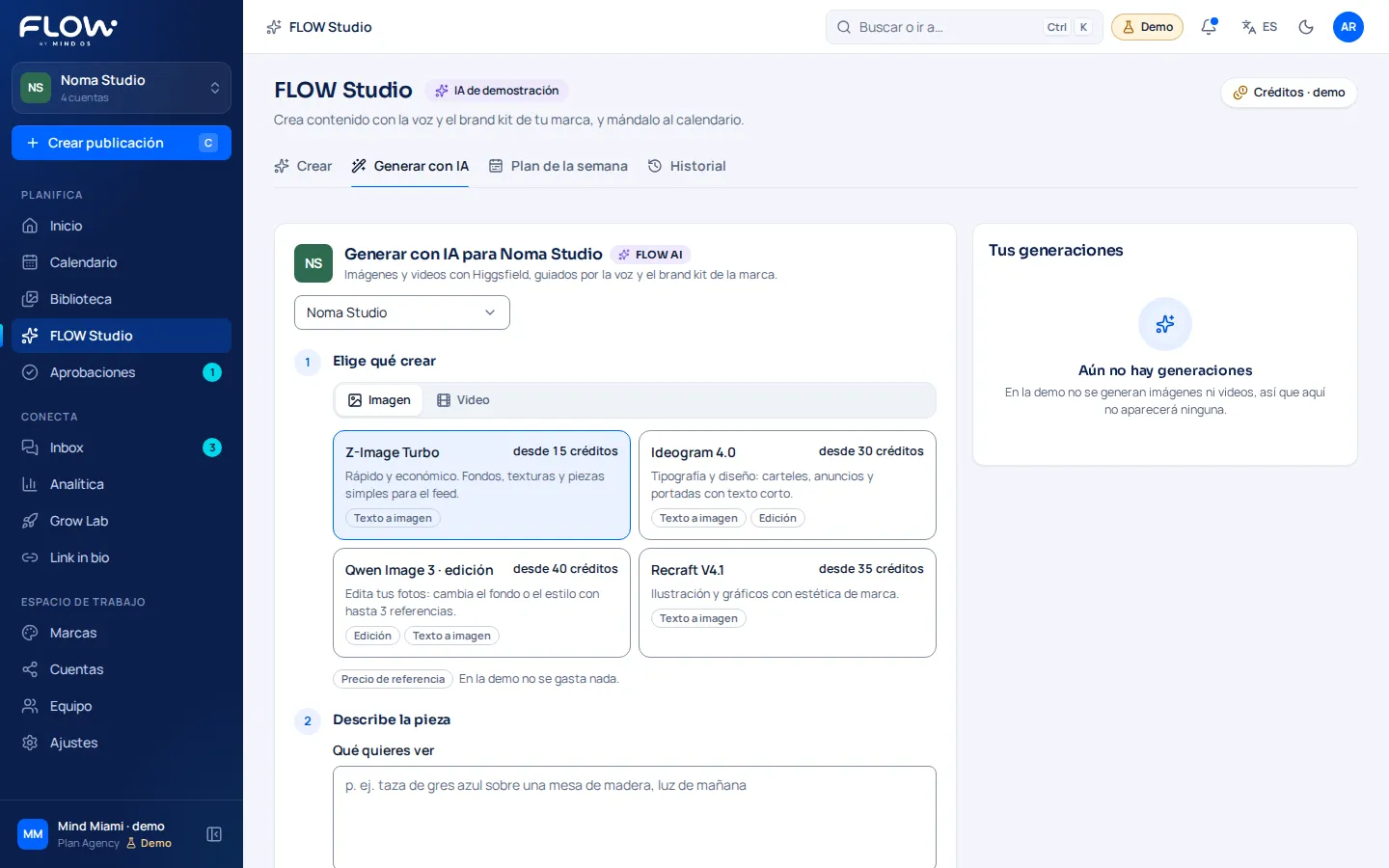
Task: Choose the Z-Image Turbo model card
Action: tap(481, 485)
